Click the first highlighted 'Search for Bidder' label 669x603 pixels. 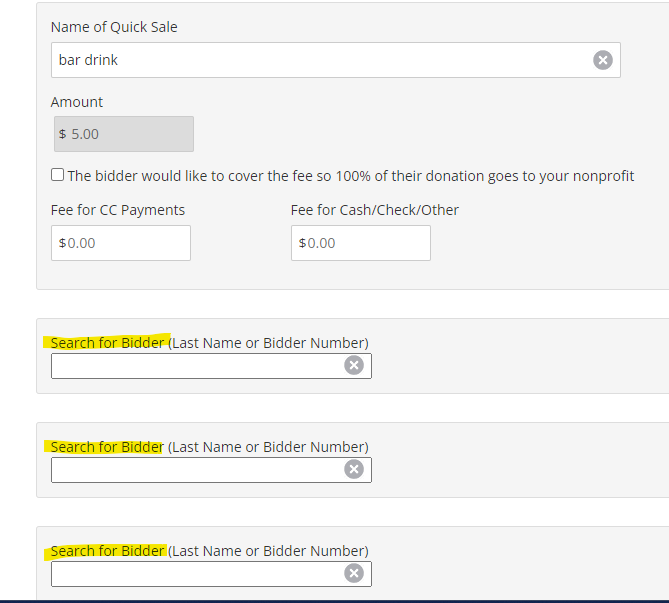[108, 343]
